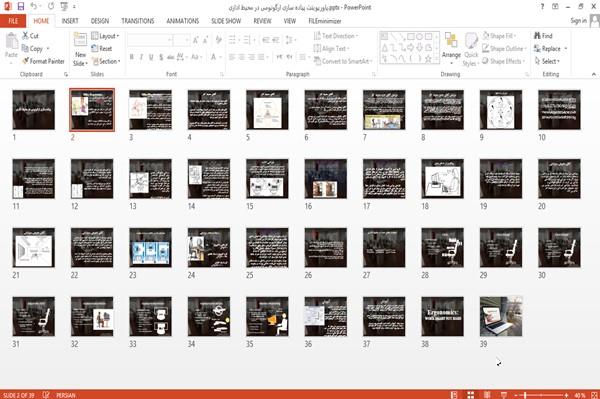This screenshot has height=399, width=600.
Task: Click the Undo arrow in title bar
Action: (x=34, y=7)
